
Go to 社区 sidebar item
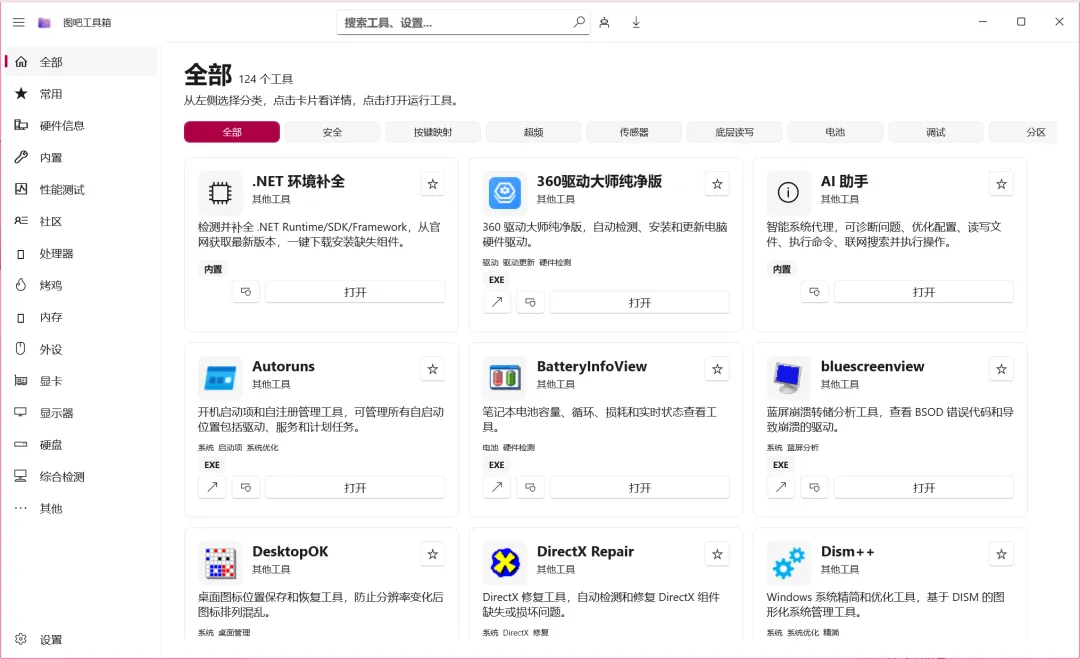81,221
